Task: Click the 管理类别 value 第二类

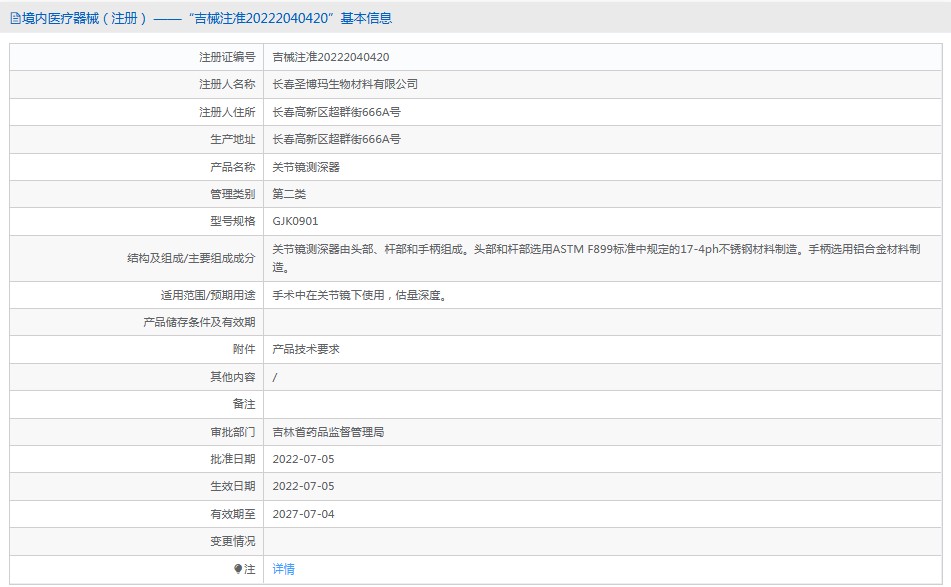Action: [x=287, y=194]
